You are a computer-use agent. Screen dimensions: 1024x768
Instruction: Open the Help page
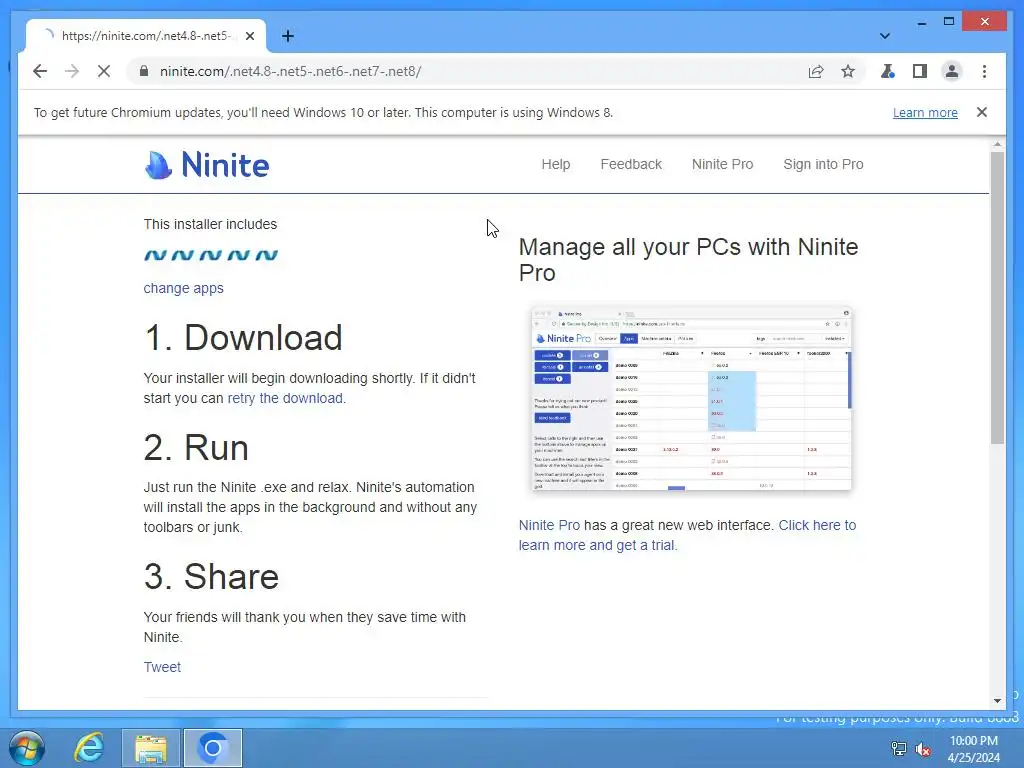tap(556, 164)
